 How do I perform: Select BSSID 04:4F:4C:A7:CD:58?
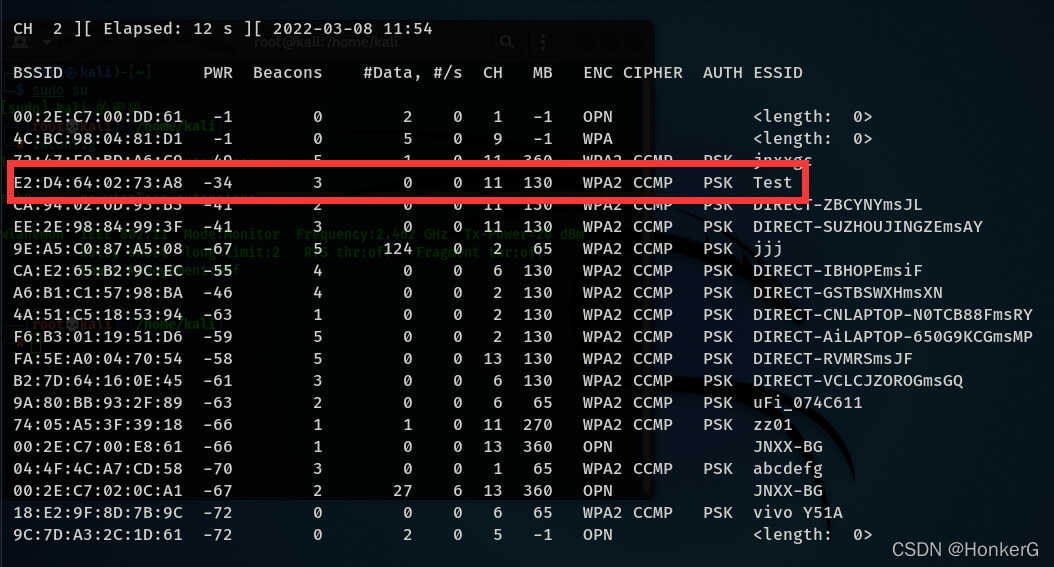tap(97, 469)
